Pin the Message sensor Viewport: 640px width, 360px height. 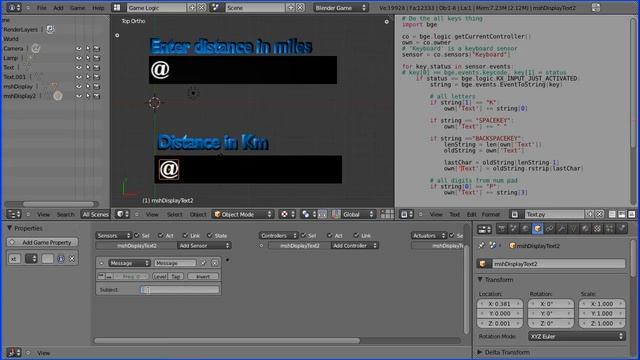point(203,263)
